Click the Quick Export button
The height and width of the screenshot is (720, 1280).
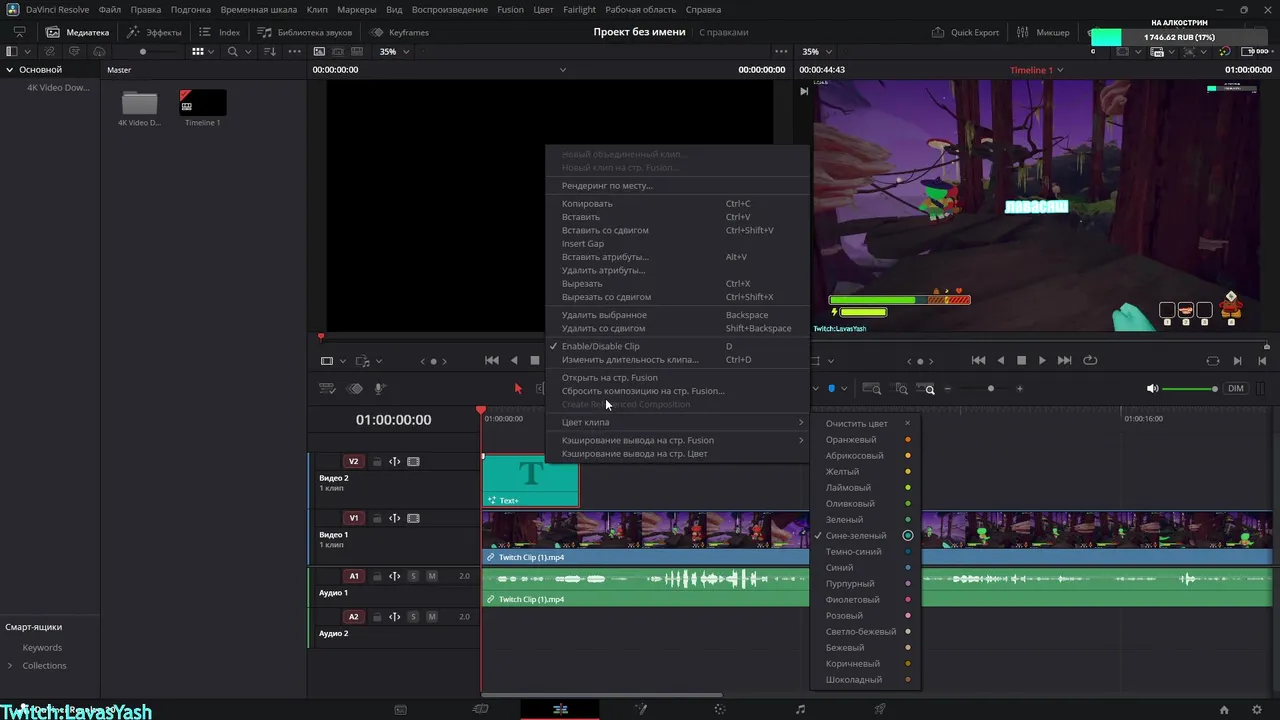click(965, 32)
